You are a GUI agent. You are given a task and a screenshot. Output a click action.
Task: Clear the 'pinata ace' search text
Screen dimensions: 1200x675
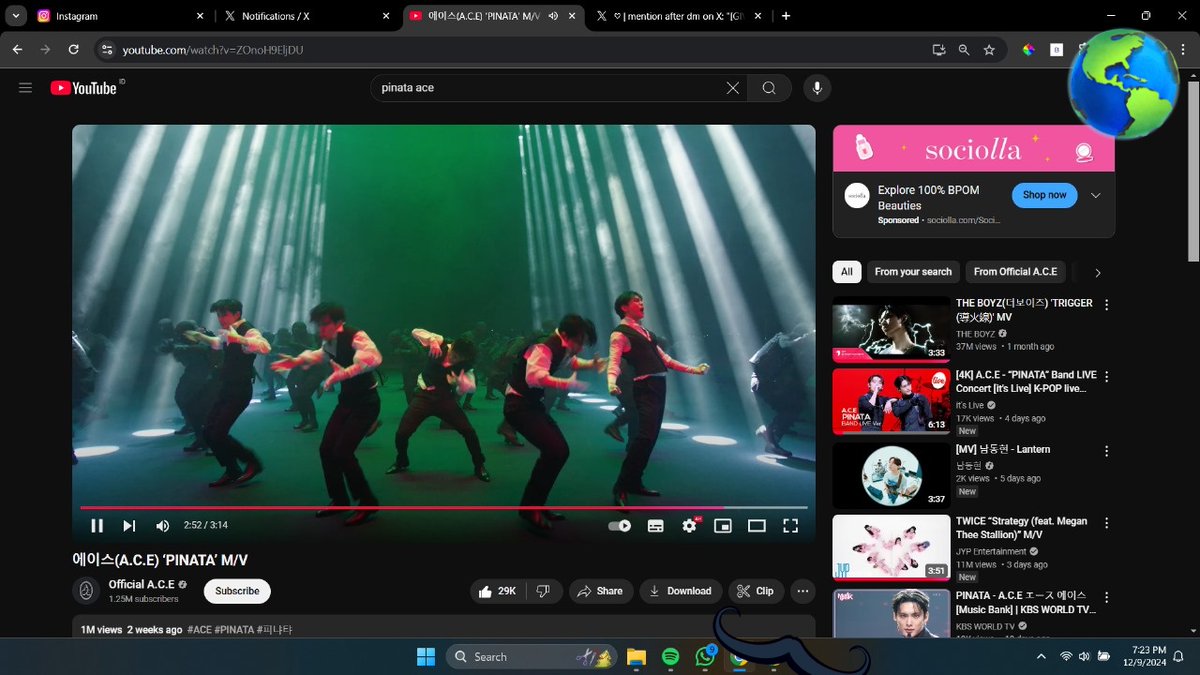733,88
